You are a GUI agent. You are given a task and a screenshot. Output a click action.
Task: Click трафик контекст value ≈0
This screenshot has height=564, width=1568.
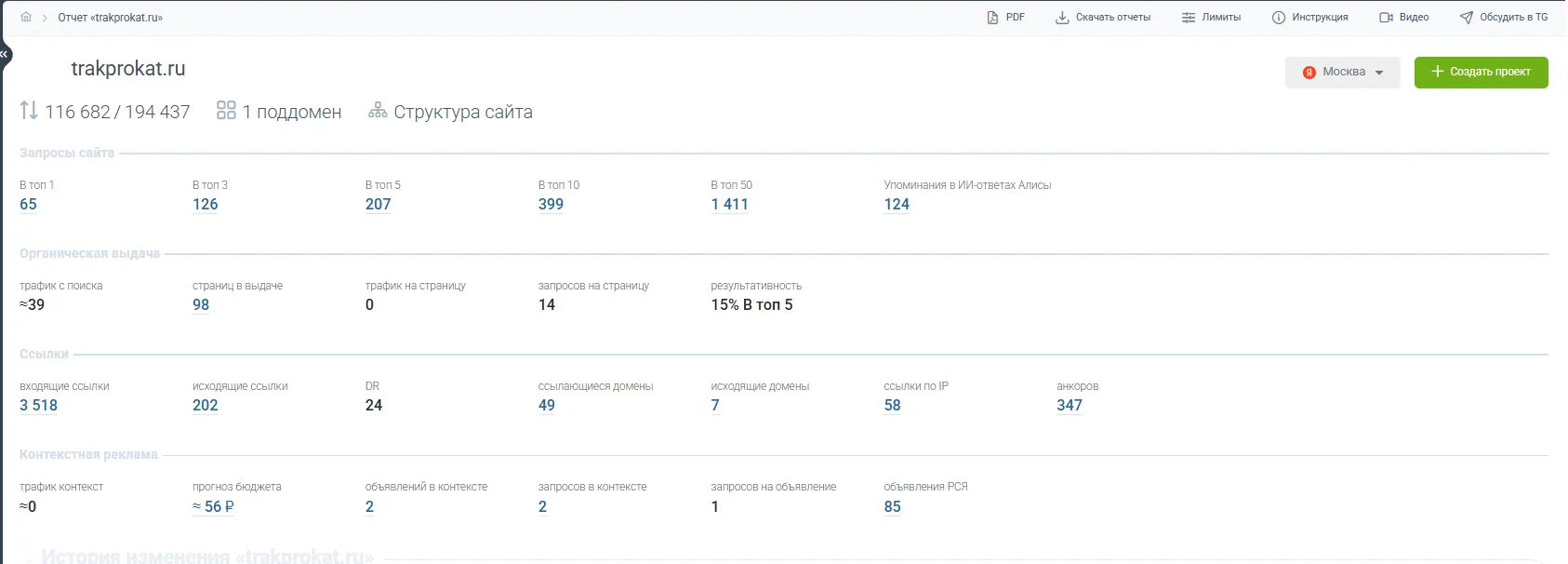click(x=28, y=506)
